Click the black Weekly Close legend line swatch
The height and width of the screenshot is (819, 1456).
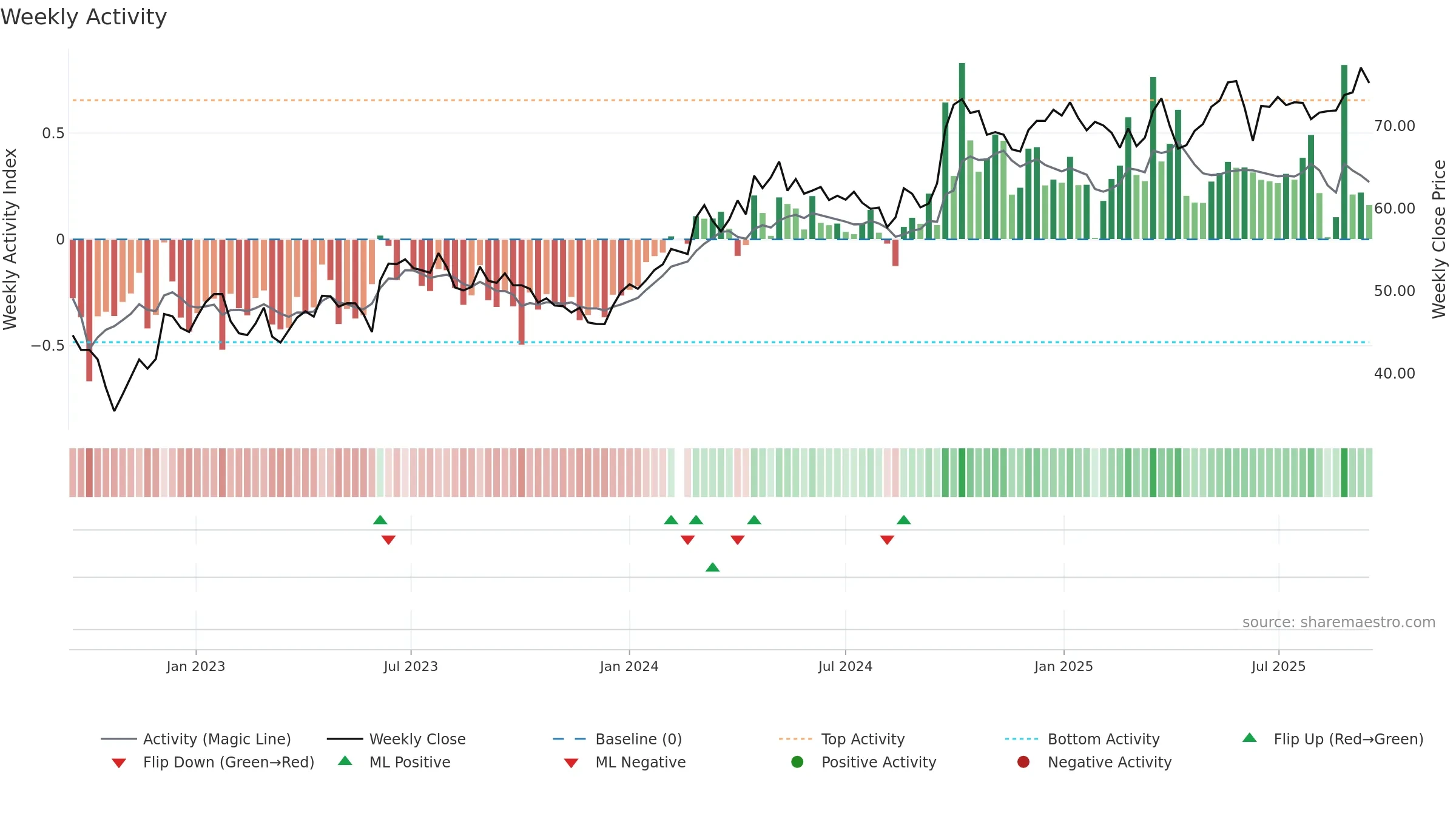click(345, 739)
